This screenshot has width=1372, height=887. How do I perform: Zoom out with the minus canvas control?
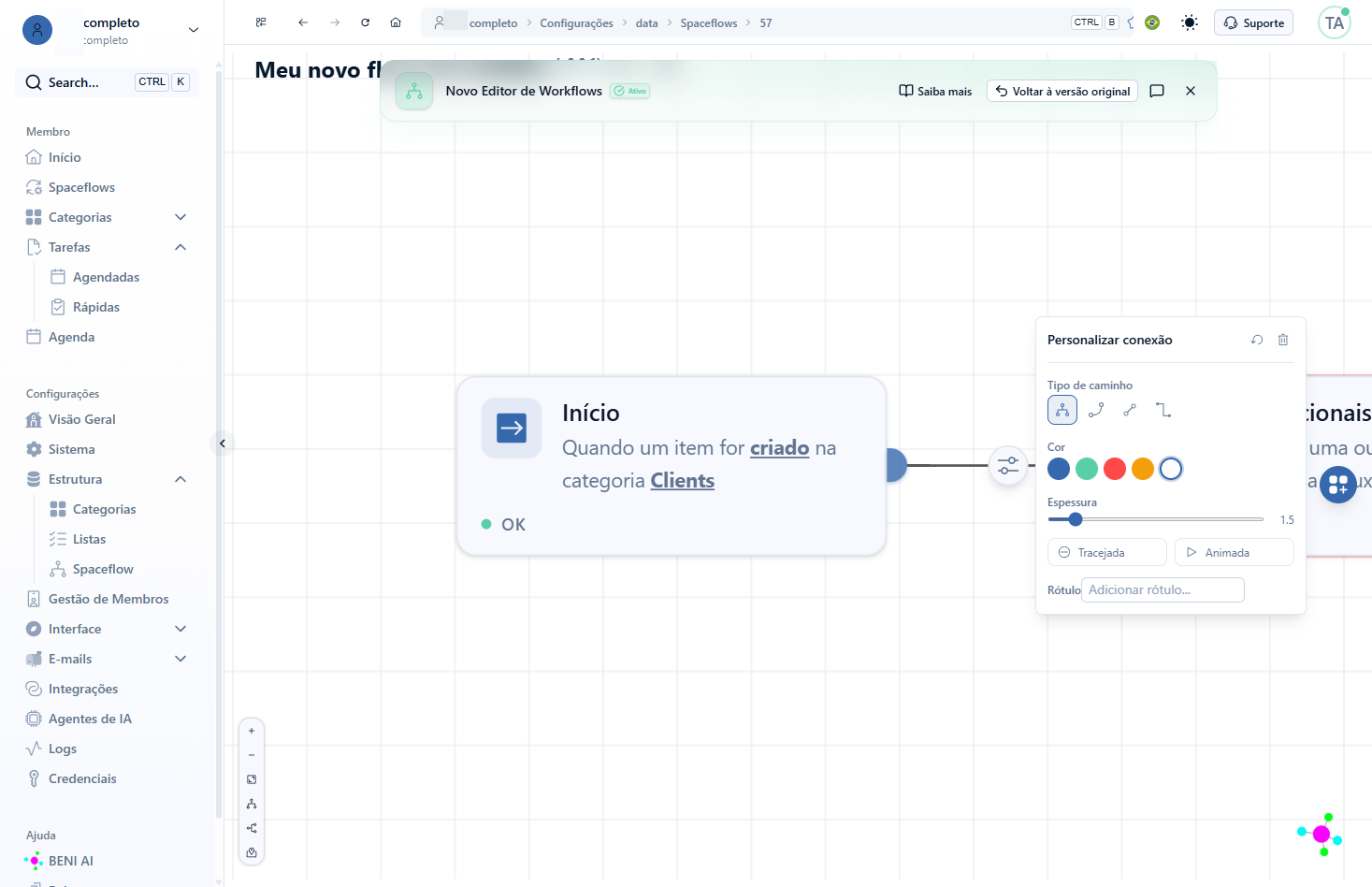(252, 755)
